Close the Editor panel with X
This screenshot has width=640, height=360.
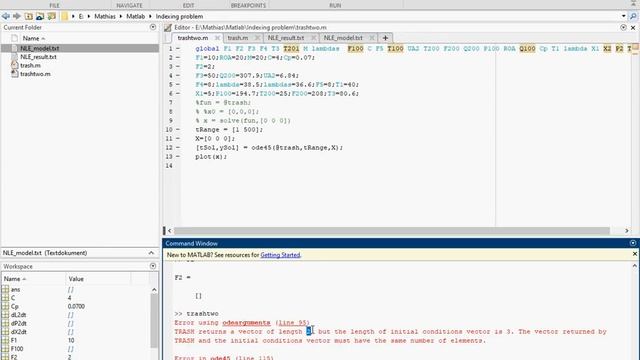pyautogui.click(x=633, y=27)
